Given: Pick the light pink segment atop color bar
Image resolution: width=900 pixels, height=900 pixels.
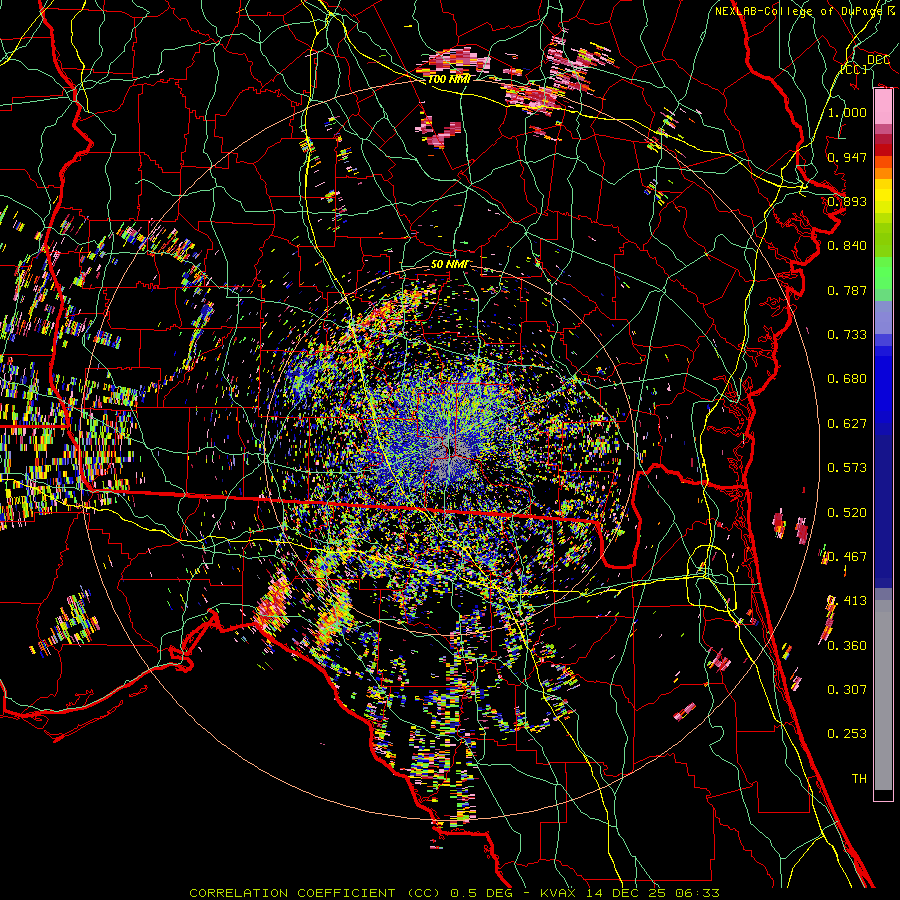Looking at the screenshot, I should click(x=883, y=107).
